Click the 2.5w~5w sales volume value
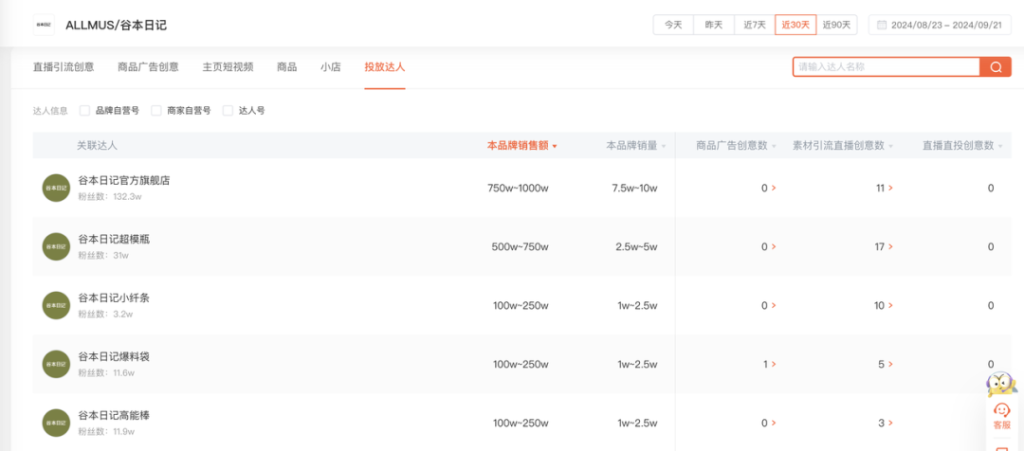The height and width of the screenshot is (451, 1024). [x=636, y=247]
